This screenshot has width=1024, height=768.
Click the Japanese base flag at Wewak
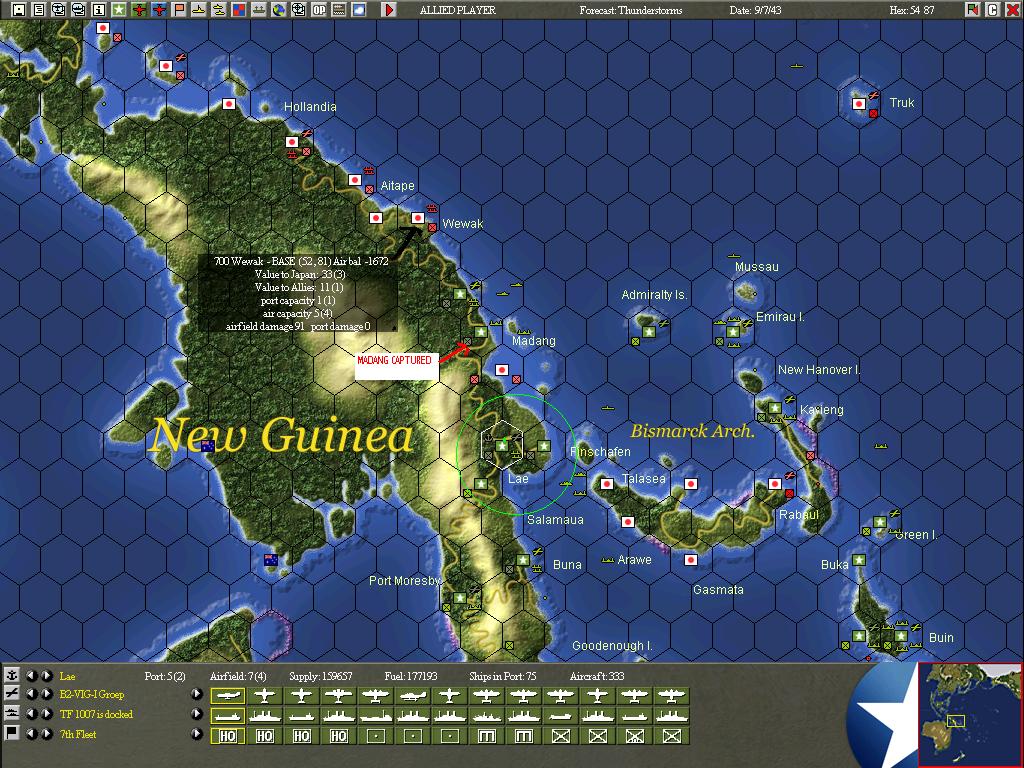coord(418,217)
